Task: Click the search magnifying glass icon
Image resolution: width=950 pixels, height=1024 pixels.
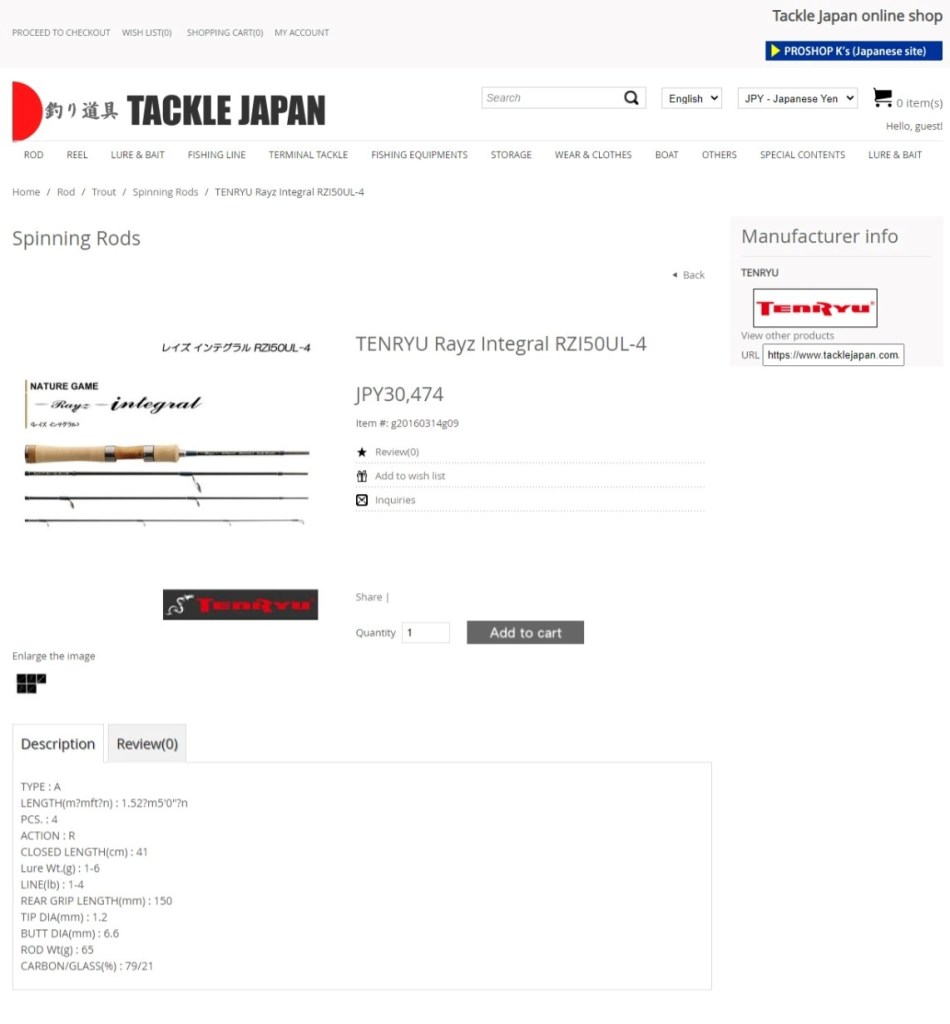Action: 631,98
